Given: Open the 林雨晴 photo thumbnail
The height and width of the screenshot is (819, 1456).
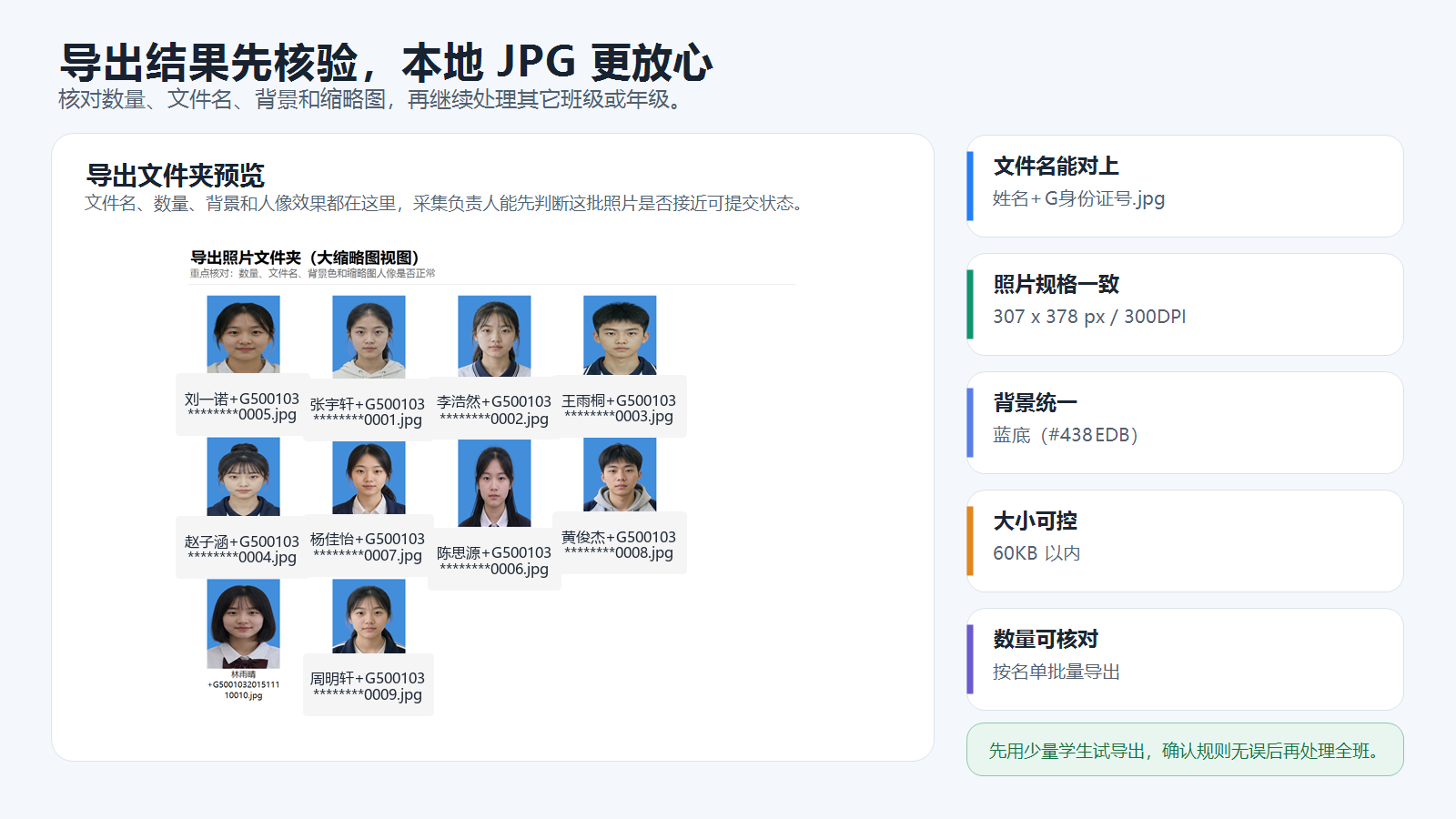Looking at the screenshot, I should click(243, 624).
